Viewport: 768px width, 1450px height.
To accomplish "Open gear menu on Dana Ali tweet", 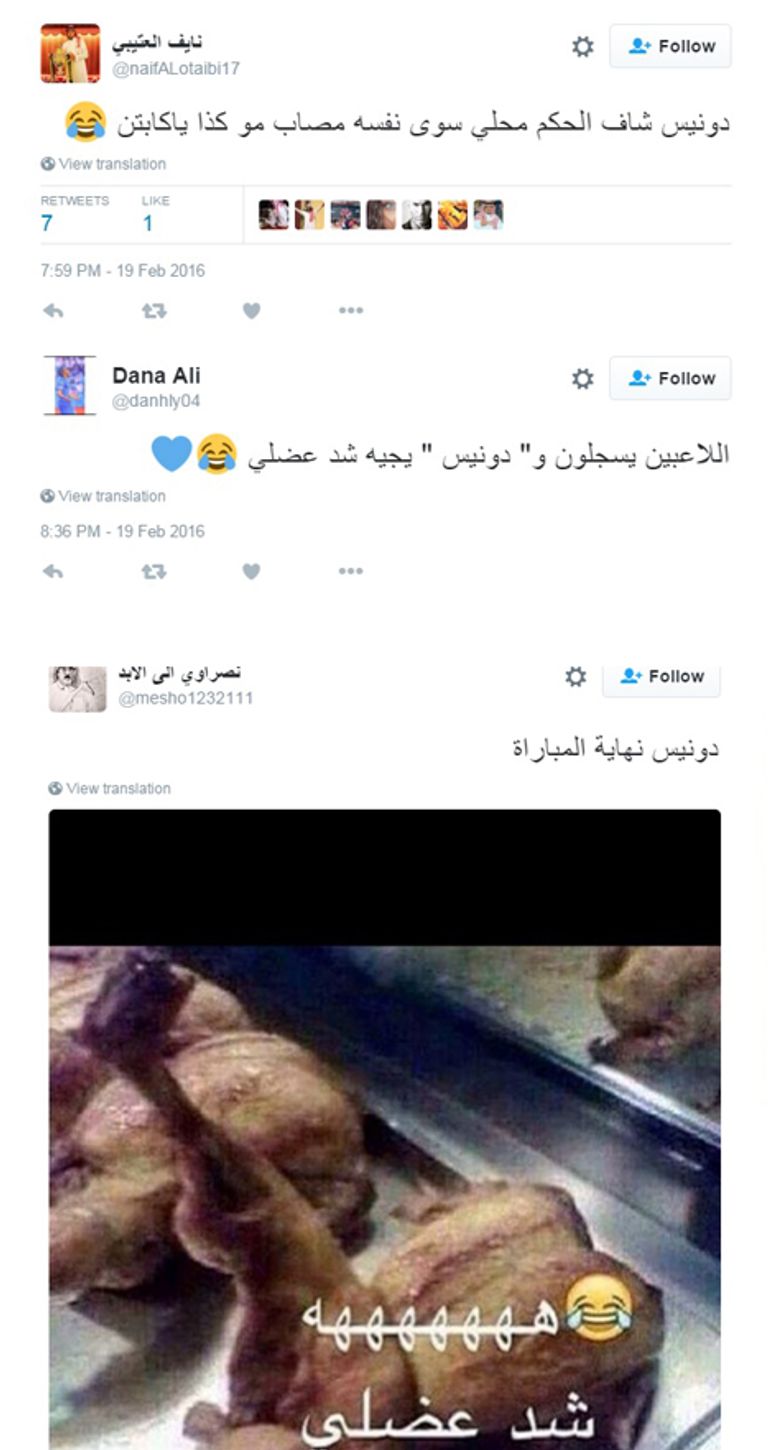I will (x=583, y=378).
